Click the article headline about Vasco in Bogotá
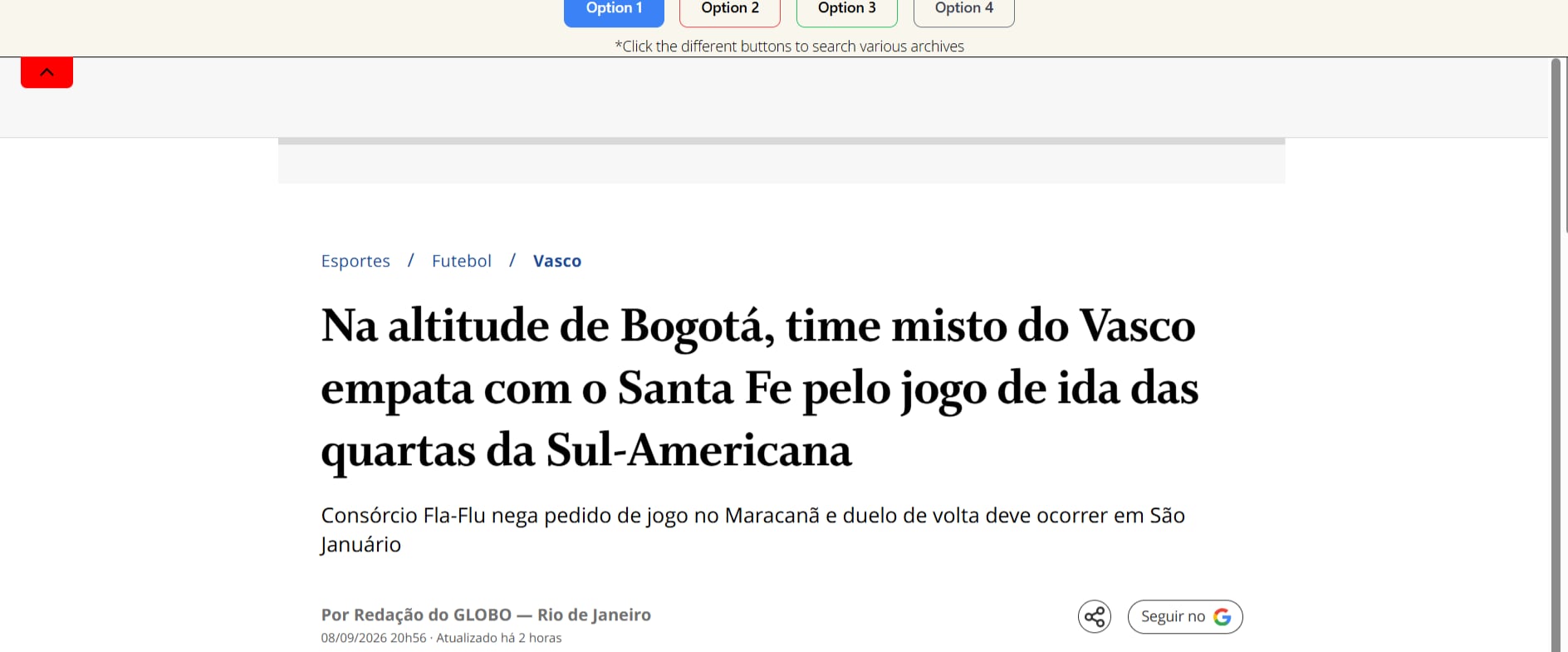The width and height of the screenshot is (1568, 652). pos(760,388)
